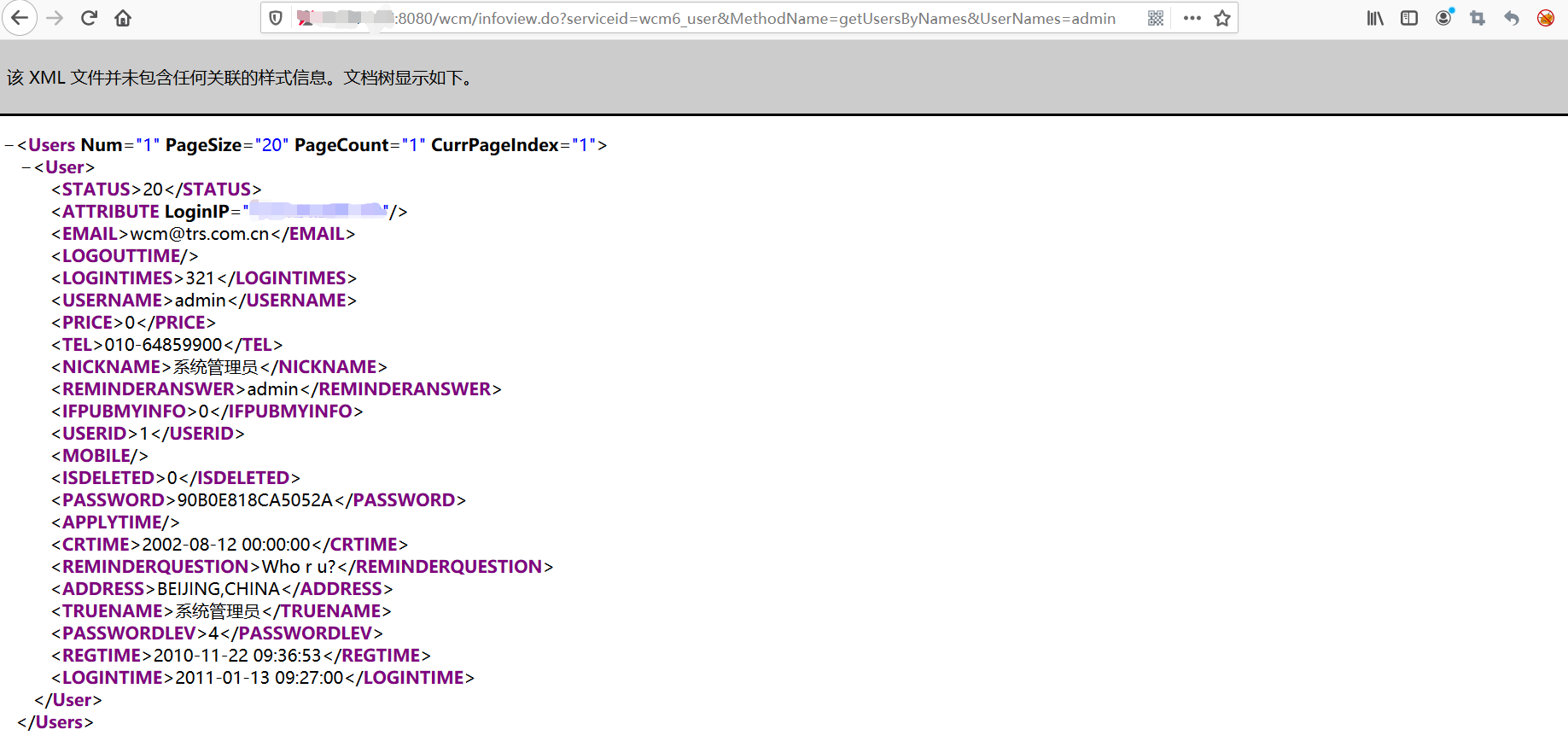Select the PageSize attribute value 20
The height and width of the screenshot is (747, 1568).
tap(272, 145)
